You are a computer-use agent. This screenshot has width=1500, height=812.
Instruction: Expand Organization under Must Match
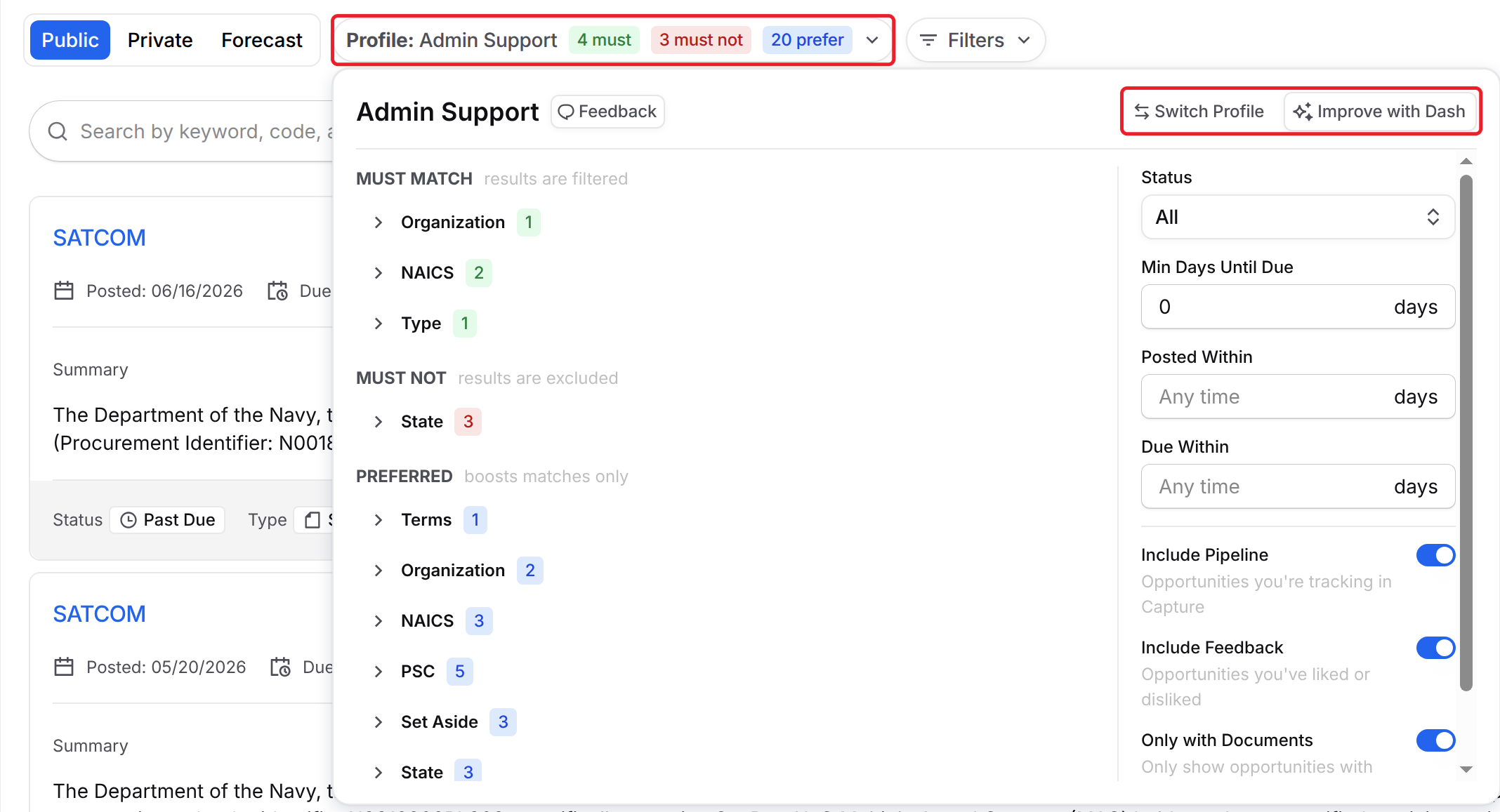tap(379, 222)
